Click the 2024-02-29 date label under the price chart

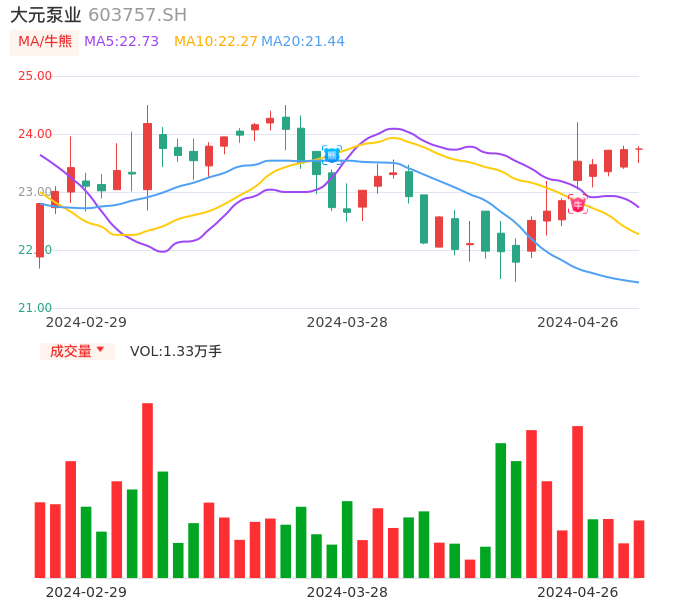pos(86,321)
